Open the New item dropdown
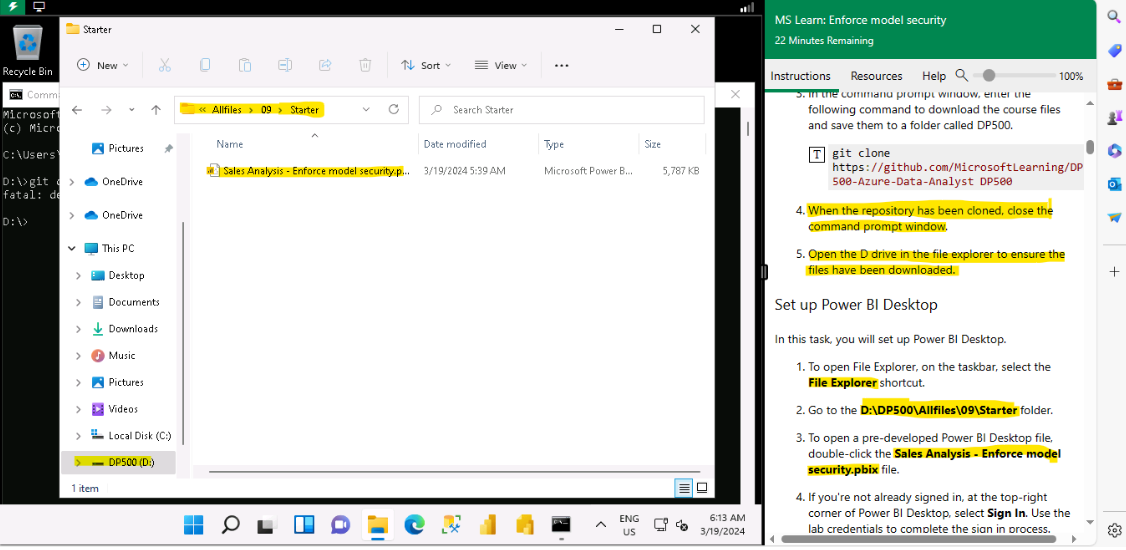 (x=103, y=65)
